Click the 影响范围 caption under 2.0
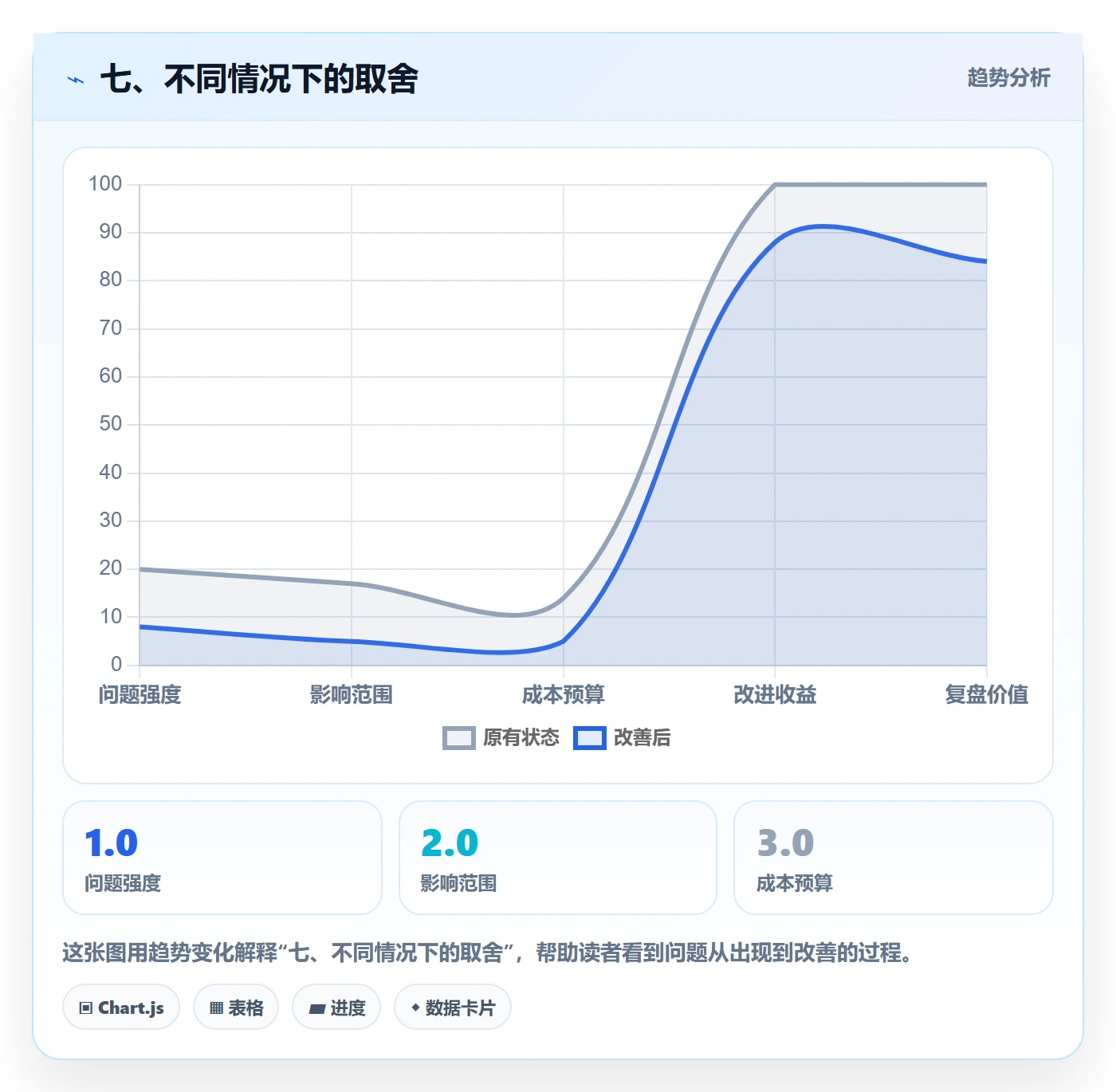Screen dimensions: 1116x1092 pyautogui.click(x=458, y=883)
